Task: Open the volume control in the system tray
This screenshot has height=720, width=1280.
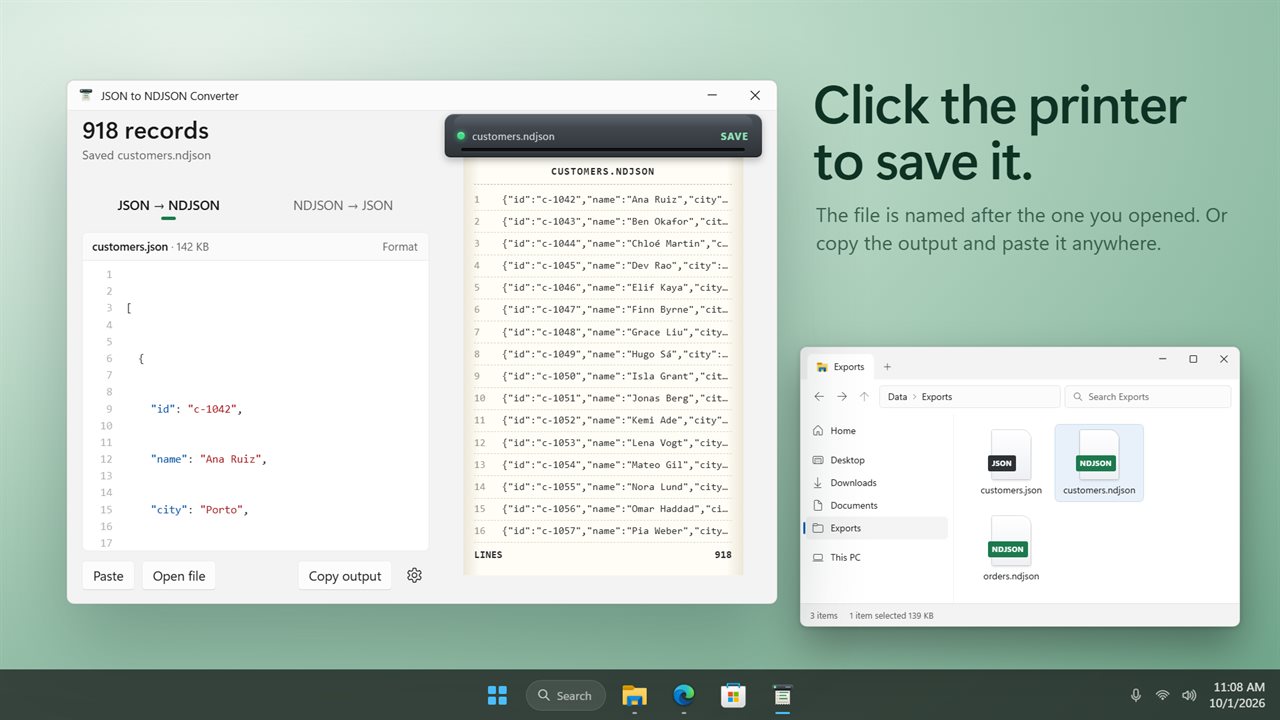Action: coord(1188,695)
